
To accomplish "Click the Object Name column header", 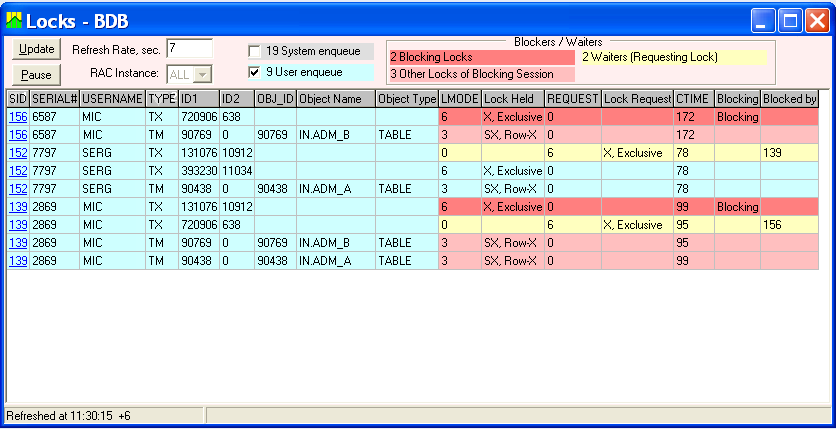I will pyautogui.click(x=336, y=99).
